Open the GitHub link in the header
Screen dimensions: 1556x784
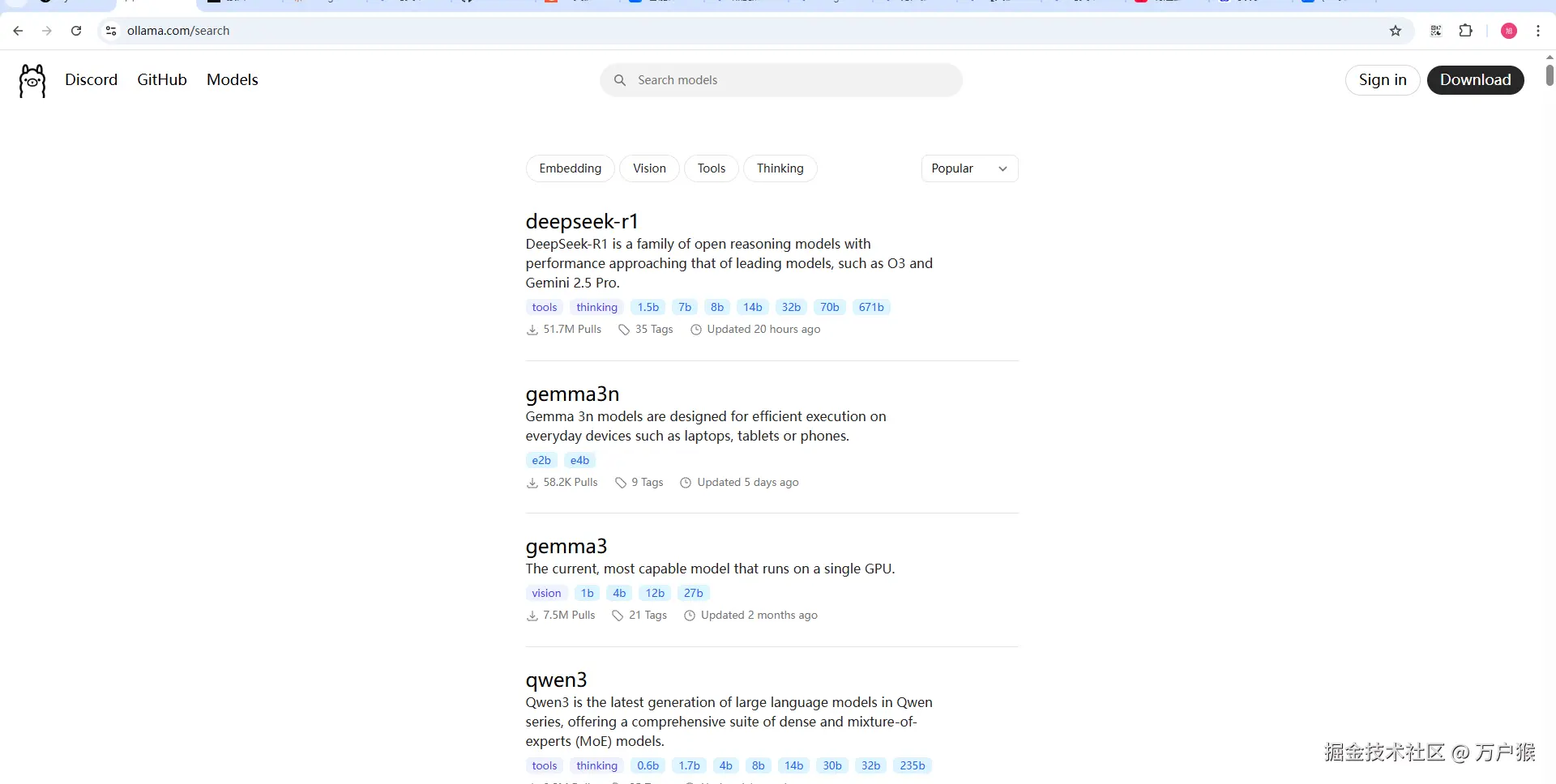[162, 79]
